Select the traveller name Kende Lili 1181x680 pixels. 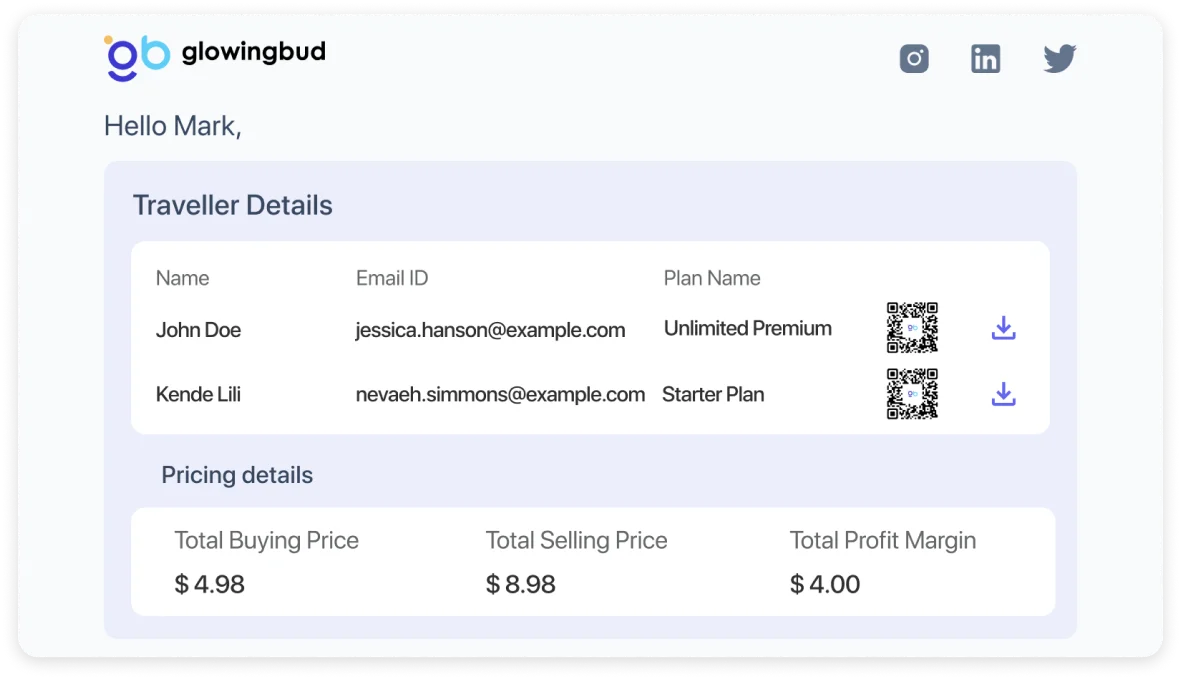[x=198, y=395]
